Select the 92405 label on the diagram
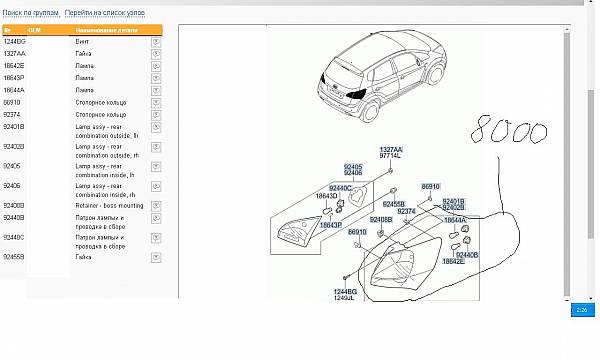Image resolution: width=600 pixels, height=360 pixels. (x=353, y=167)
